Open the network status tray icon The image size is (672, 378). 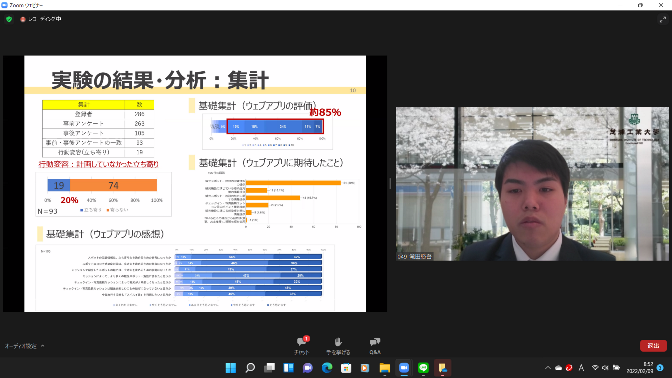(595, 368)
